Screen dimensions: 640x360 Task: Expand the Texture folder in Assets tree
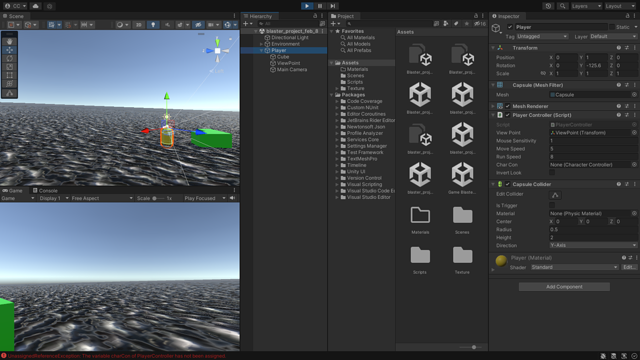(337, 89)
